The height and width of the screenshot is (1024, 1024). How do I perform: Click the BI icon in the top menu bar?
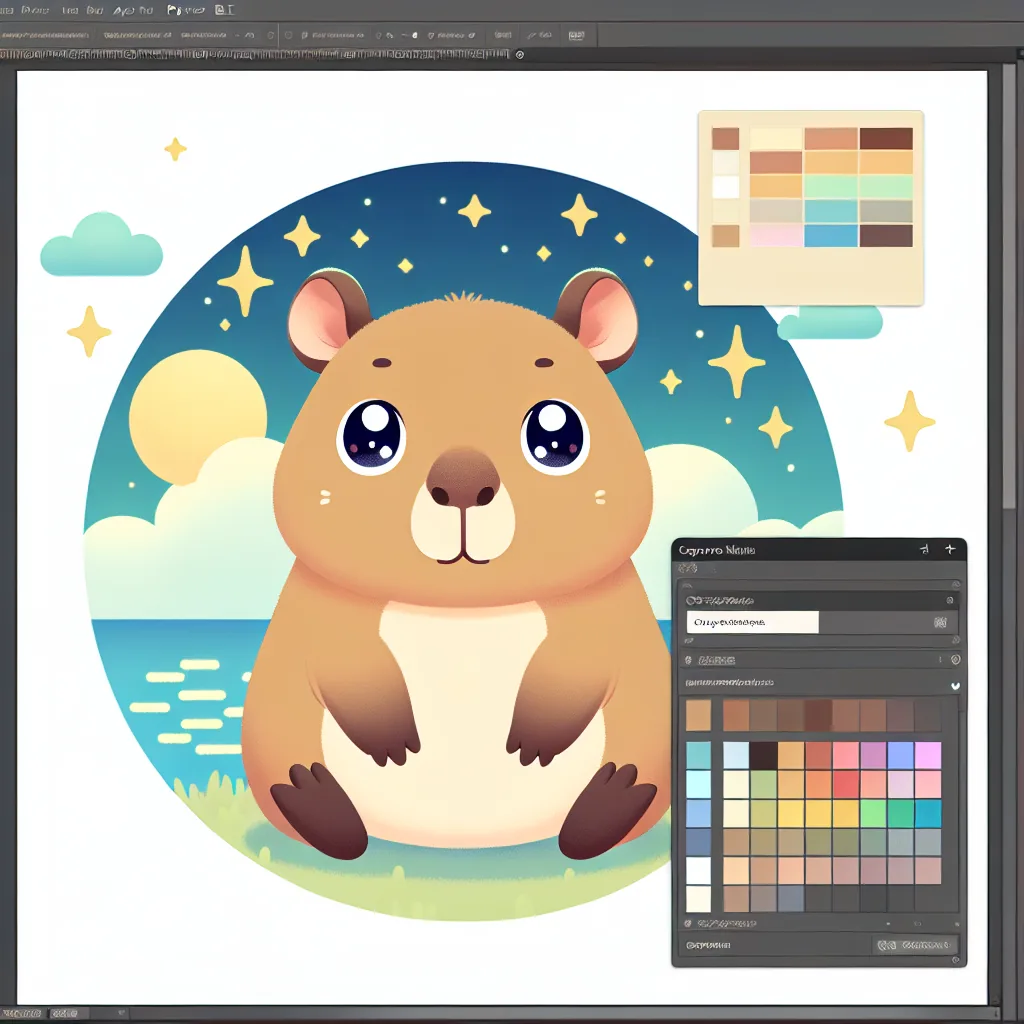pos(224,10)
